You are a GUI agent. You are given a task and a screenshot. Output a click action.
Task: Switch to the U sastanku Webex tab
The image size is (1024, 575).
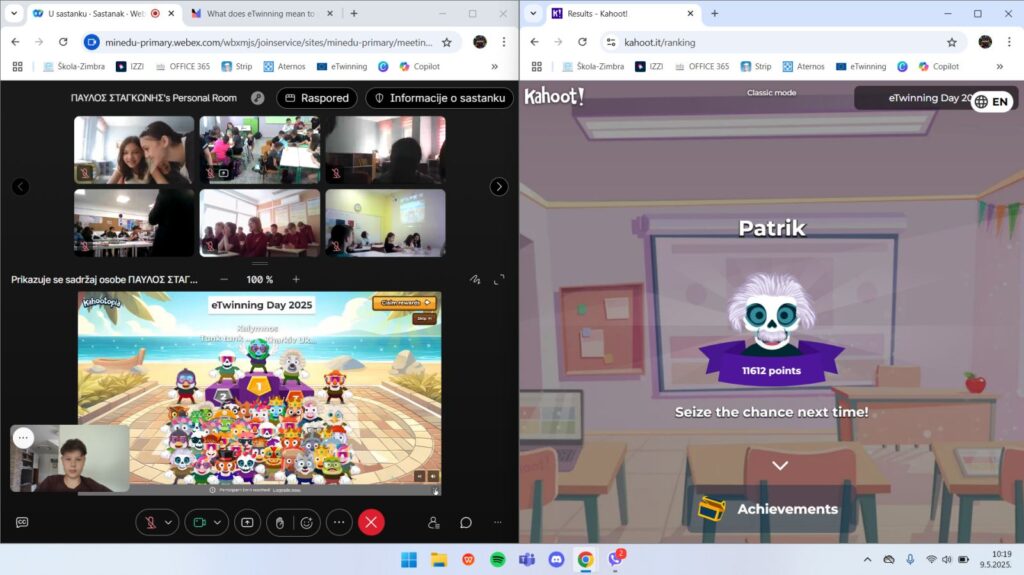95,13
